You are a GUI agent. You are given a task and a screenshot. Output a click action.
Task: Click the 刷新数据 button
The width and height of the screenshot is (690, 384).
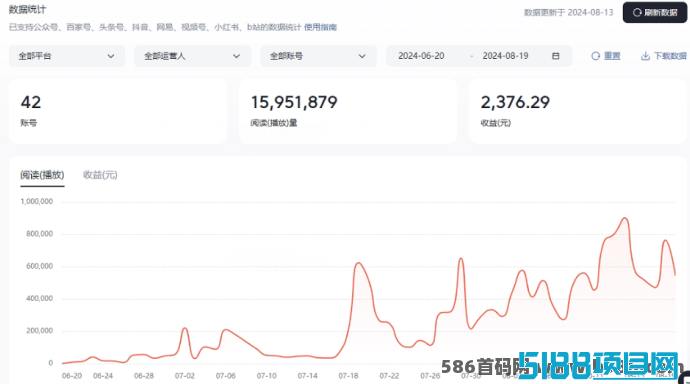point(655,12)
